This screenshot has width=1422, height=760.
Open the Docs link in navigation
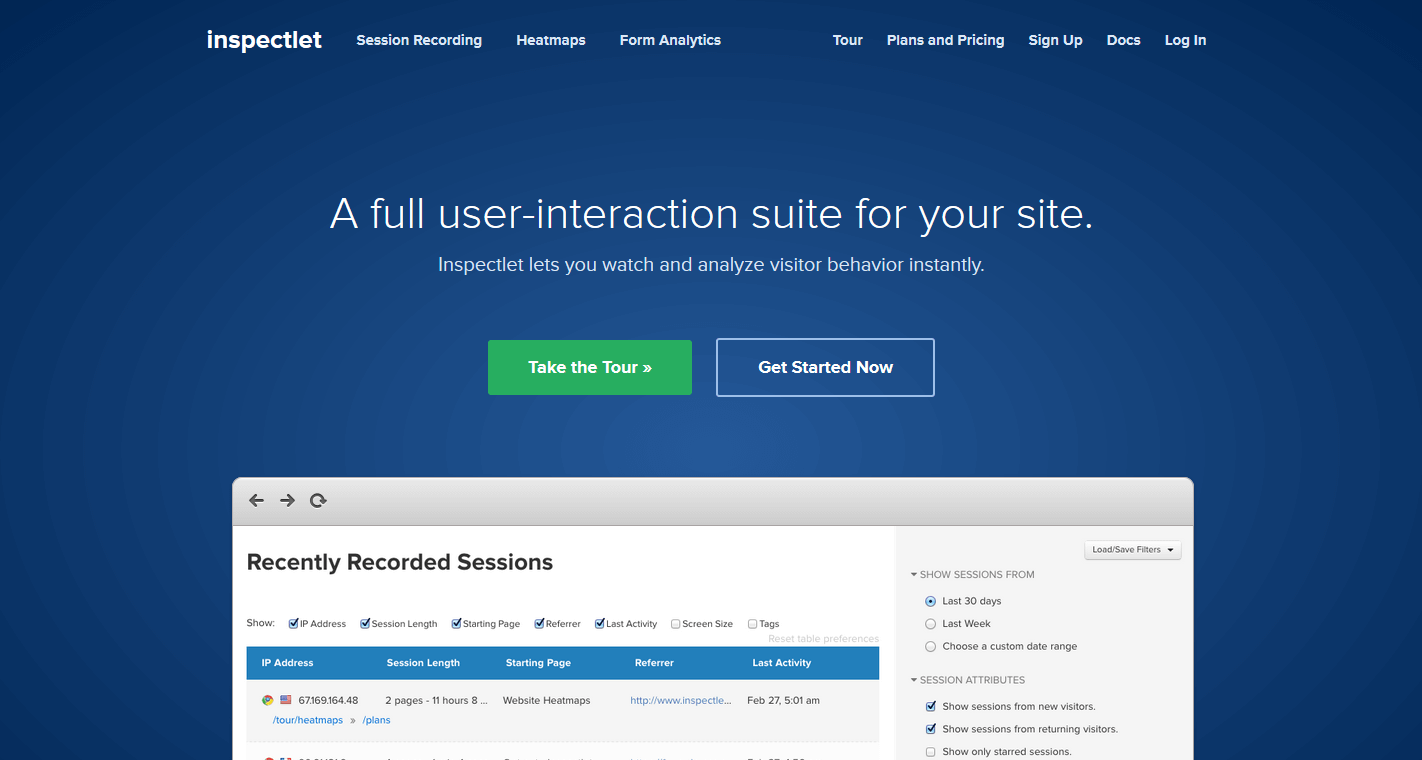(x=1124, y=40)
